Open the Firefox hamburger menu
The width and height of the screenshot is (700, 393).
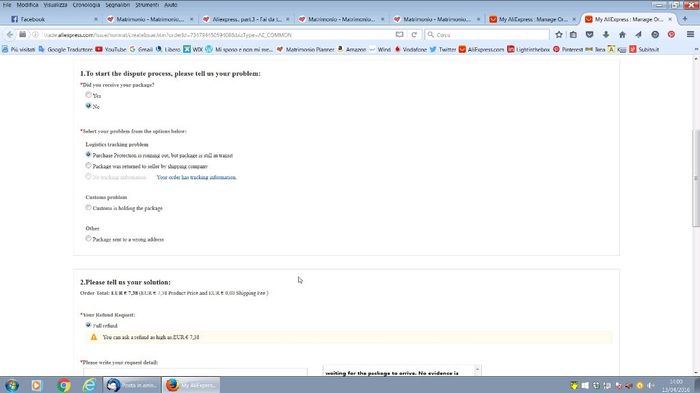coord(690,34)
